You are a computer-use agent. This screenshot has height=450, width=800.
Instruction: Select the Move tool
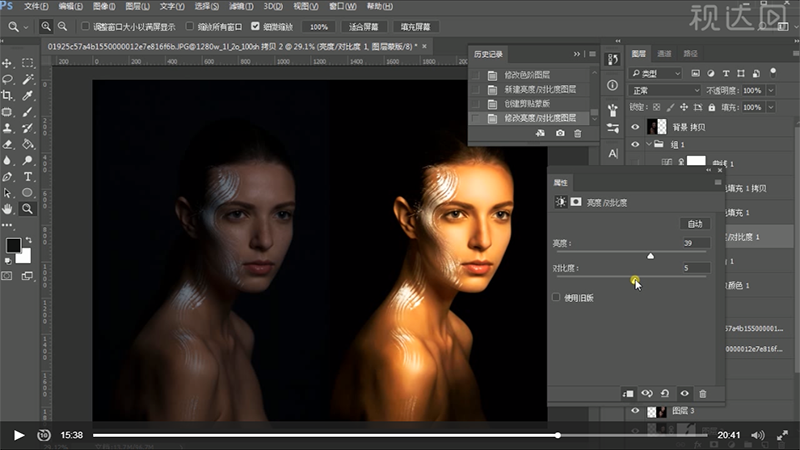(x=8, y=63)
